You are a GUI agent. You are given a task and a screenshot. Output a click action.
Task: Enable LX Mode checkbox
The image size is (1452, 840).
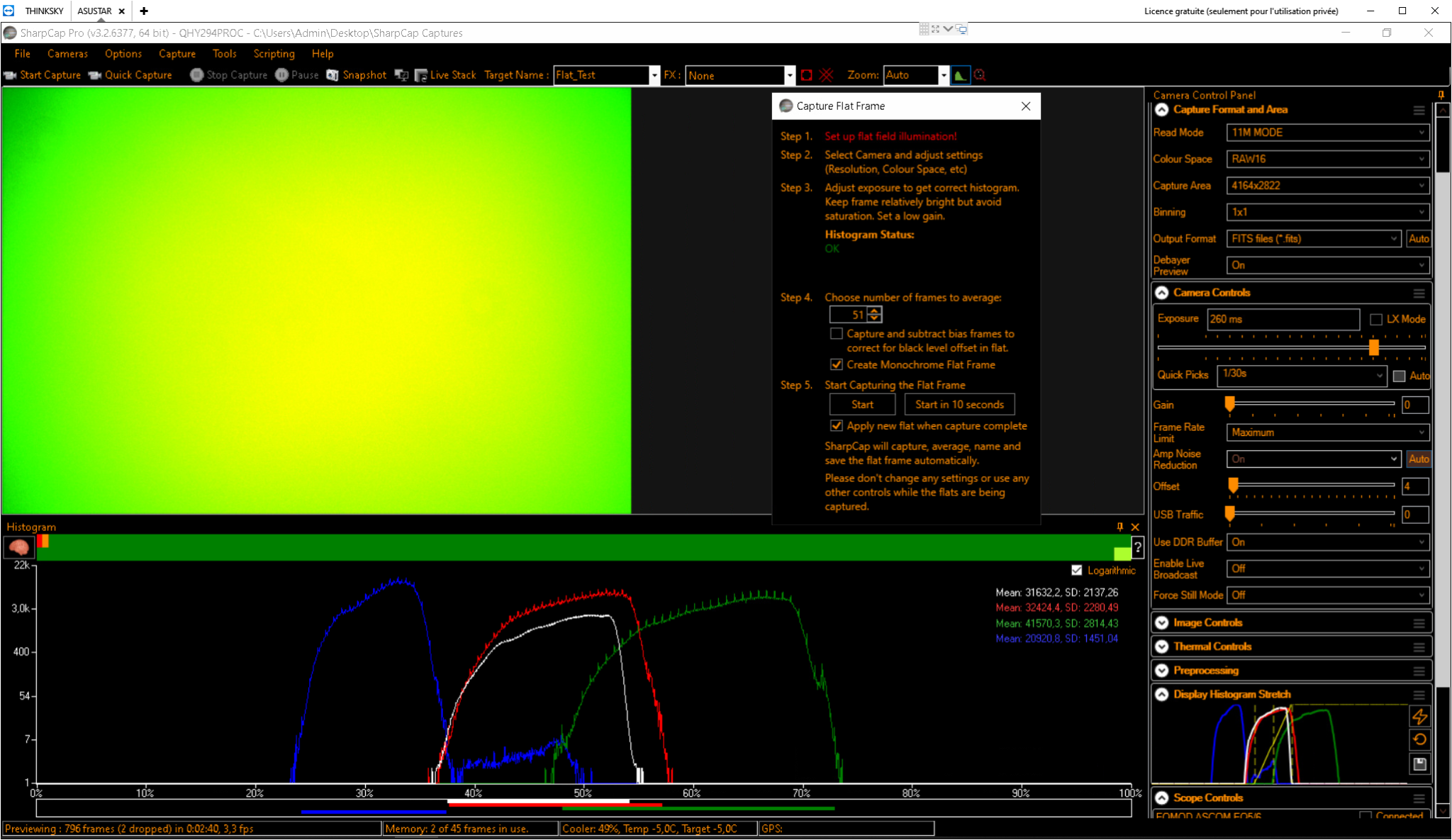click(x=1376, y=320)
